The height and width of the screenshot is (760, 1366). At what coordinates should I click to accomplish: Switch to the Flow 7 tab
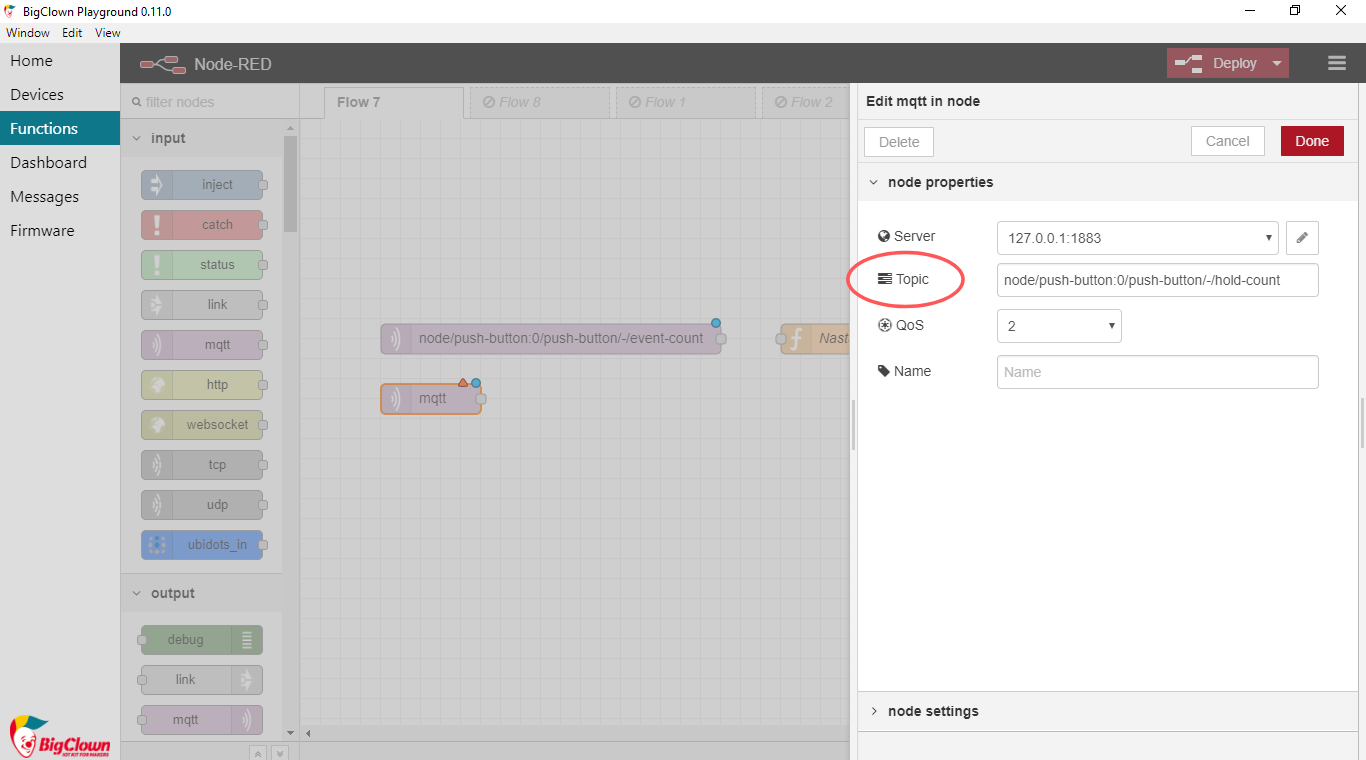pyautogui.click(x=394, y=103)
